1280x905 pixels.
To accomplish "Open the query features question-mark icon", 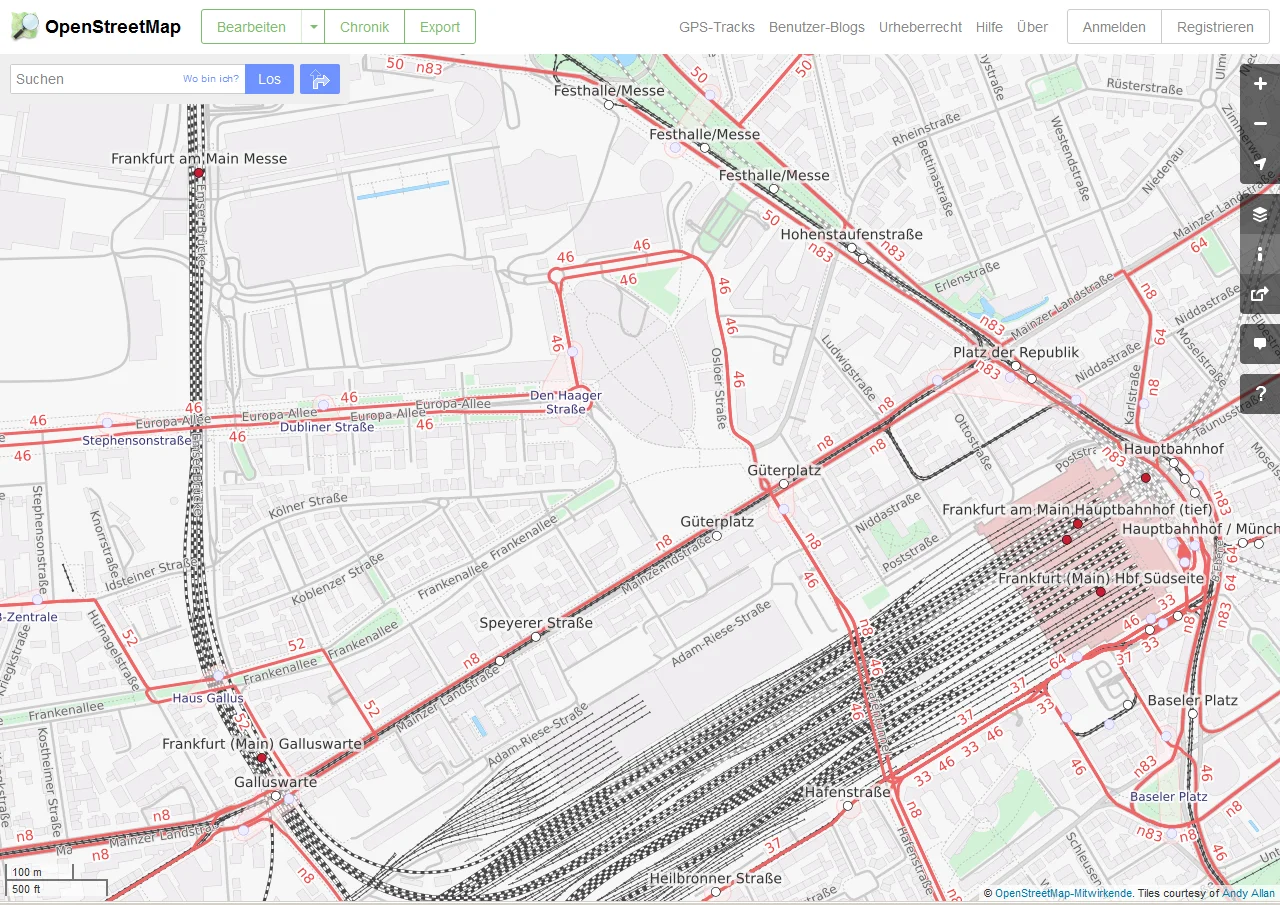I will point(1260,394).
